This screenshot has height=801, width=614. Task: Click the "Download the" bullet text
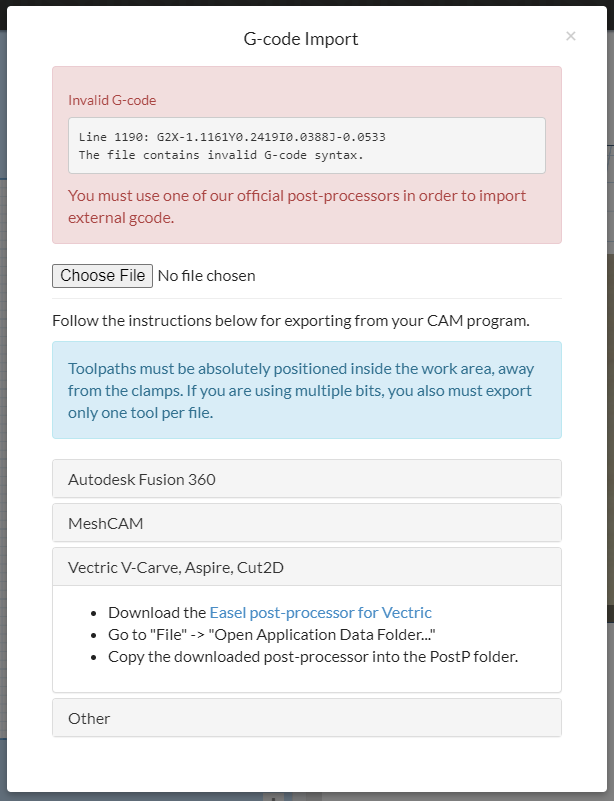point(158,612)
